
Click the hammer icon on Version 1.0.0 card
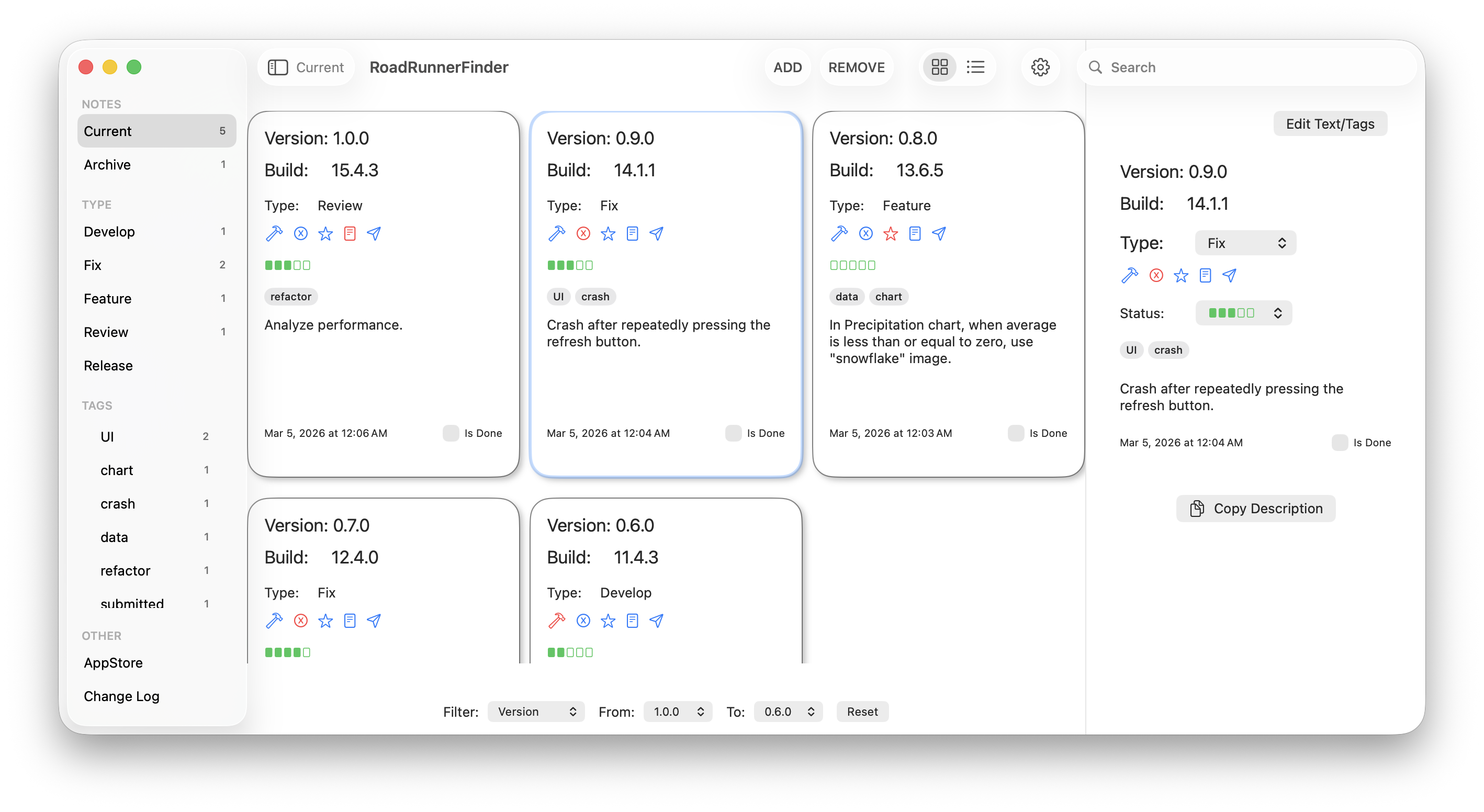coord(274,233)
